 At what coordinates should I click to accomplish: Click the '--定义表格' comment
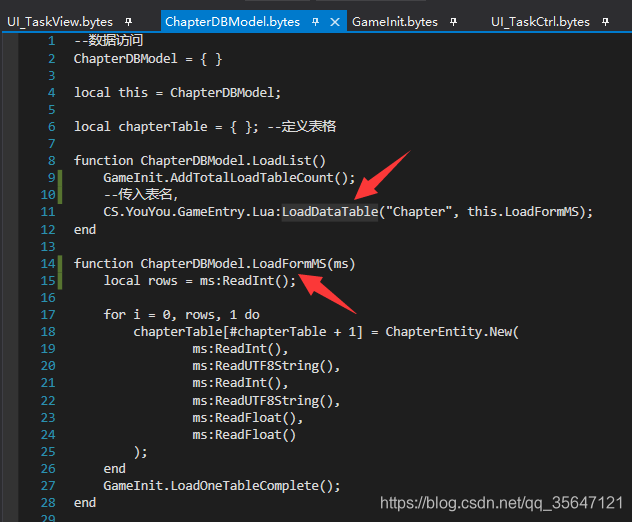coord(301,127)
